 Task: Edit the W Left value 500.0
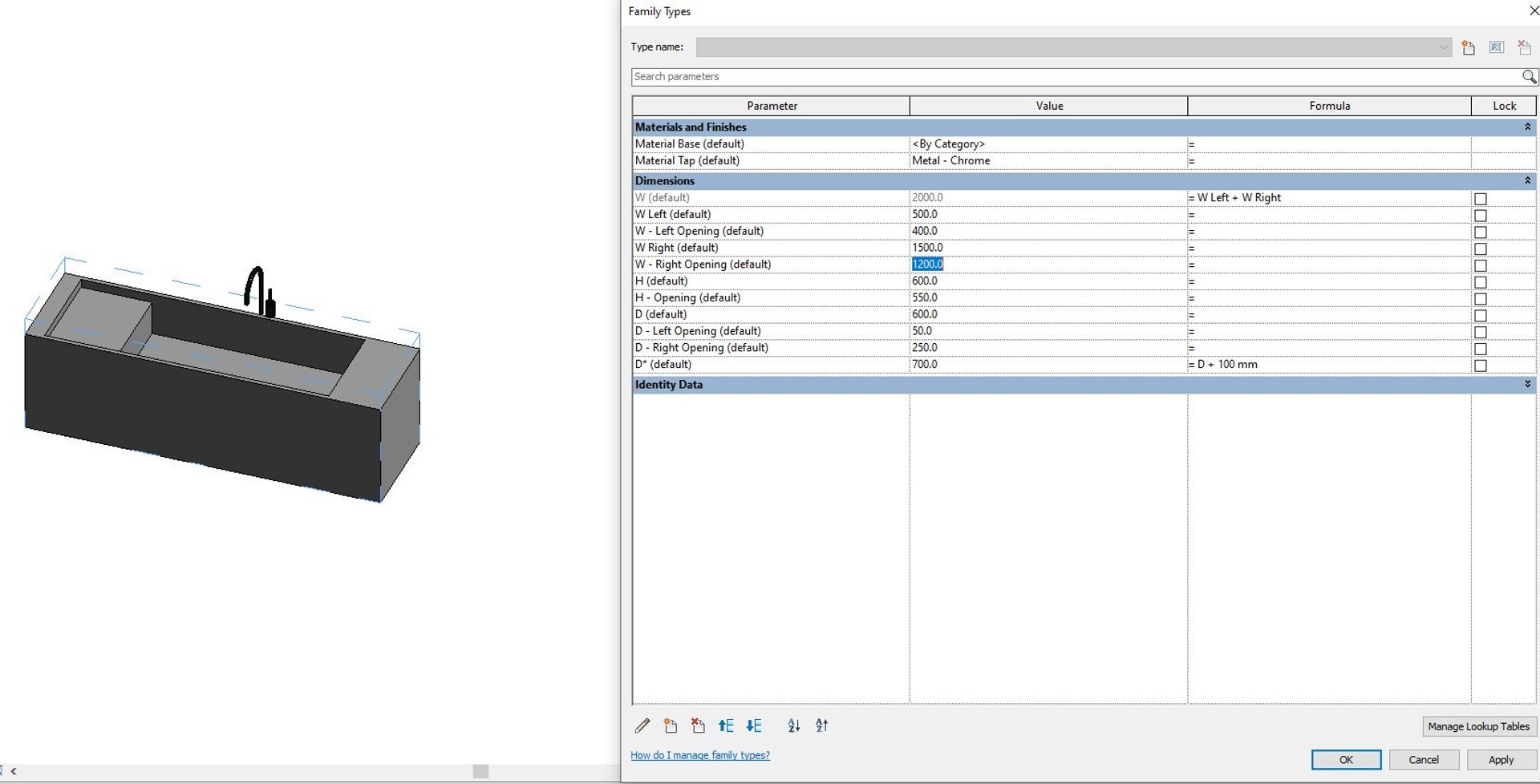click(1048, 214)
